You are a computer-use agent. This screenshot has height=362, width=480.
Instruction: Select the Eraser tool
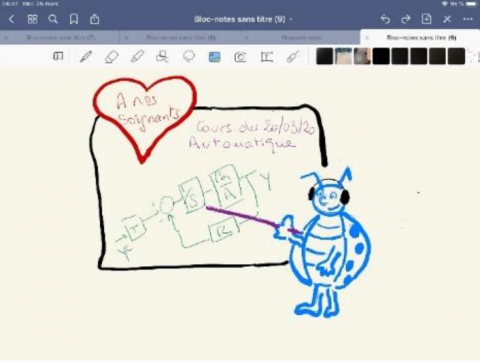111,57
